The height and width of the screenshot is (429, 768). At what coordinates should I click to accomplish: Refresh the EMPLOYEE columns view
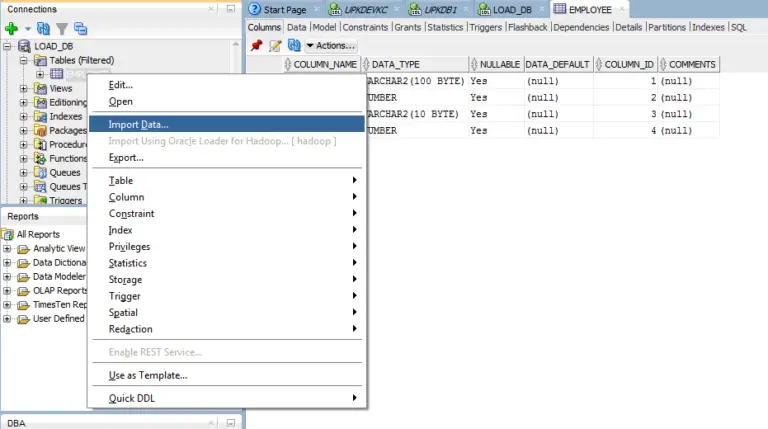coord(294,46)
